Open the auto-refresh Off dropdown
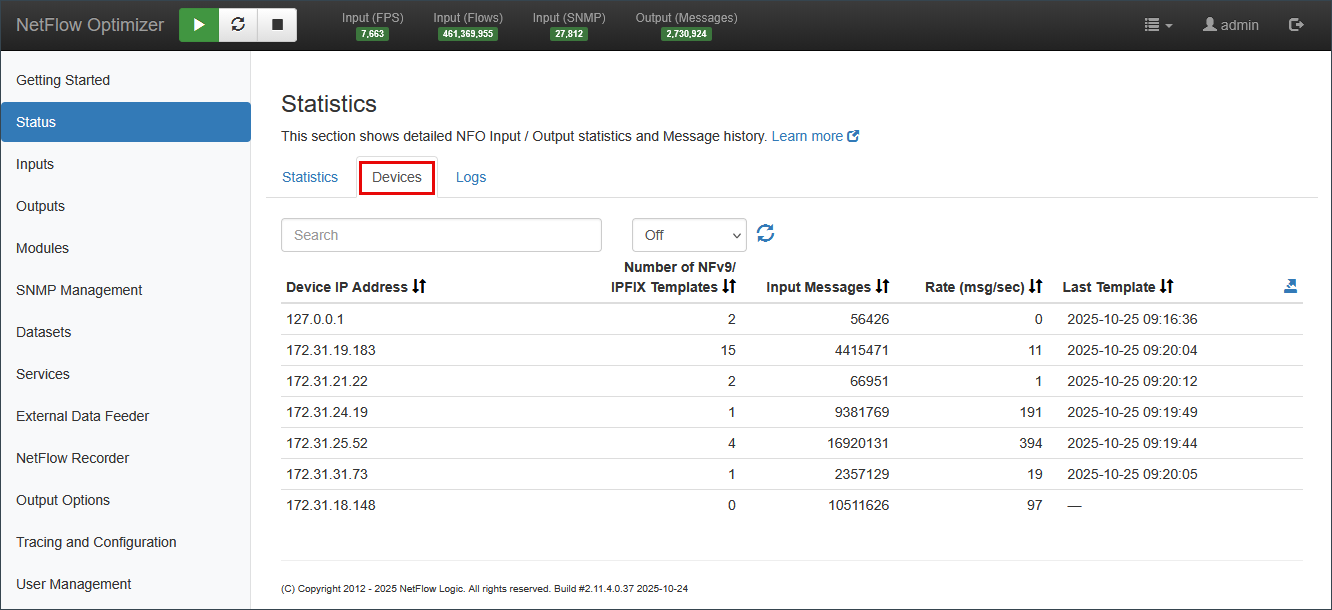 click(689, 235)
